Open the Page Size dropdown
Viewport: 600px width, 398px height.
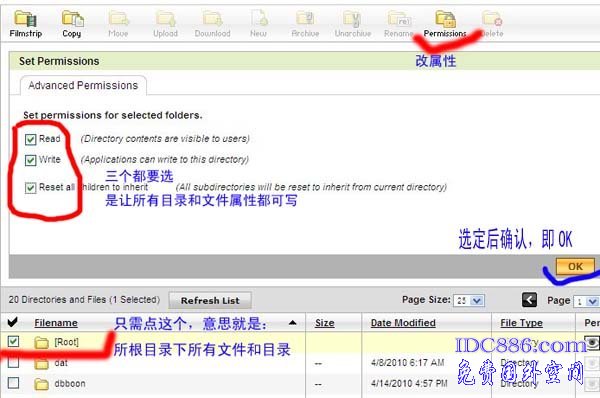tap(469, 301)
